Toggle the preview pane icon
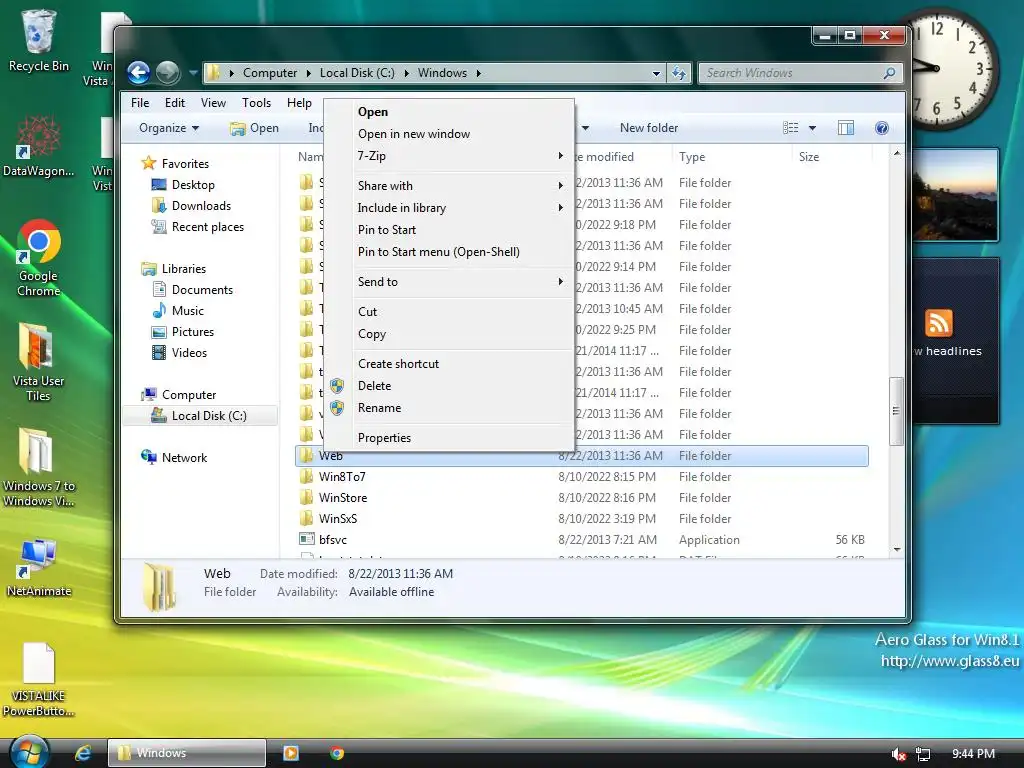This screenshot has width=1024, height=768. (x=846, y=128)
